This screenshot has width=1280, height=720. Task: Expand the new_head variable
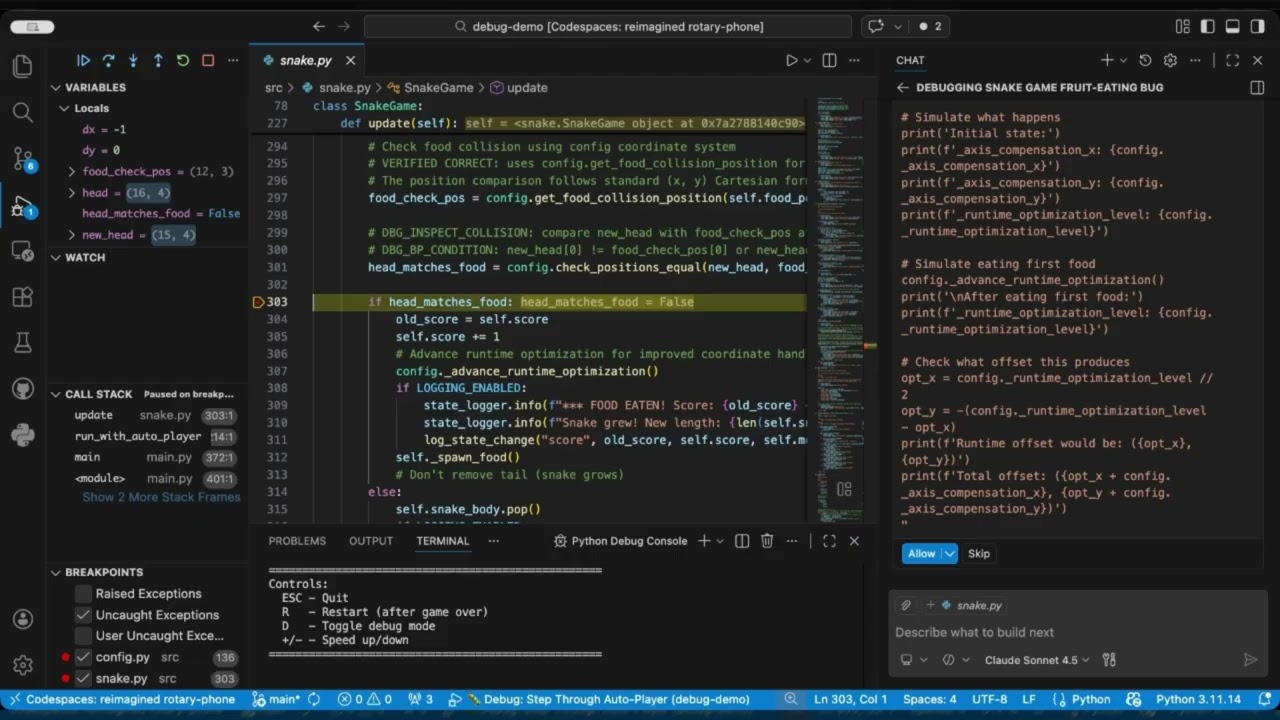click(x=72, y=235)
